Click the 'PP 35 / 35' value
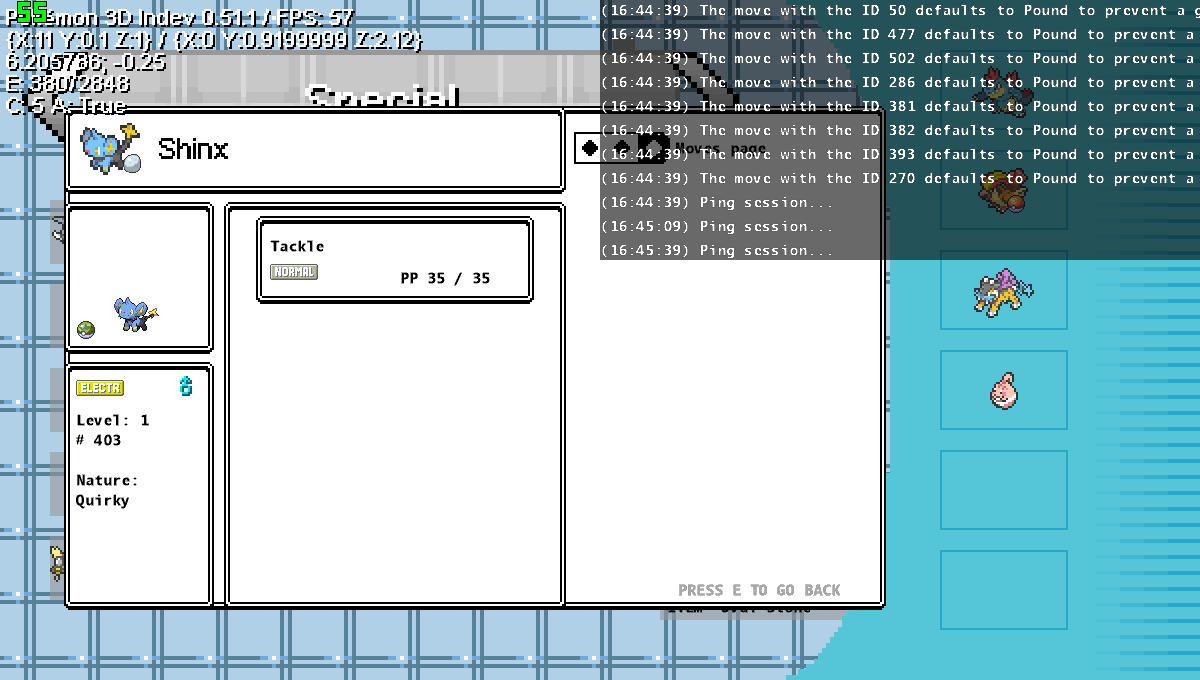Viewport: 1200px width, 680px height. pyautogui.click(x=445, y=278)
